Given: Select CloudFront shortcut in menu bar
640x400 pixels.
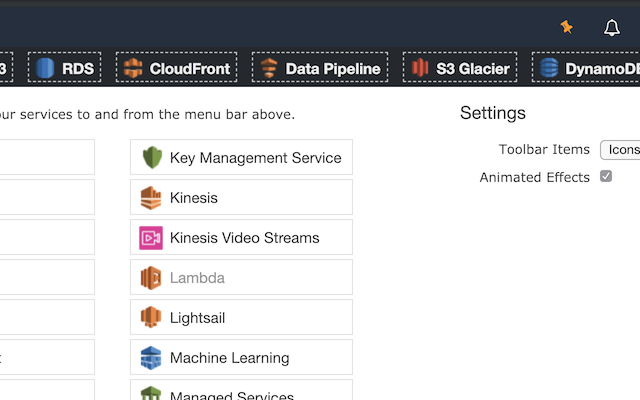Looking at the screenshot, I should [176, 67].
